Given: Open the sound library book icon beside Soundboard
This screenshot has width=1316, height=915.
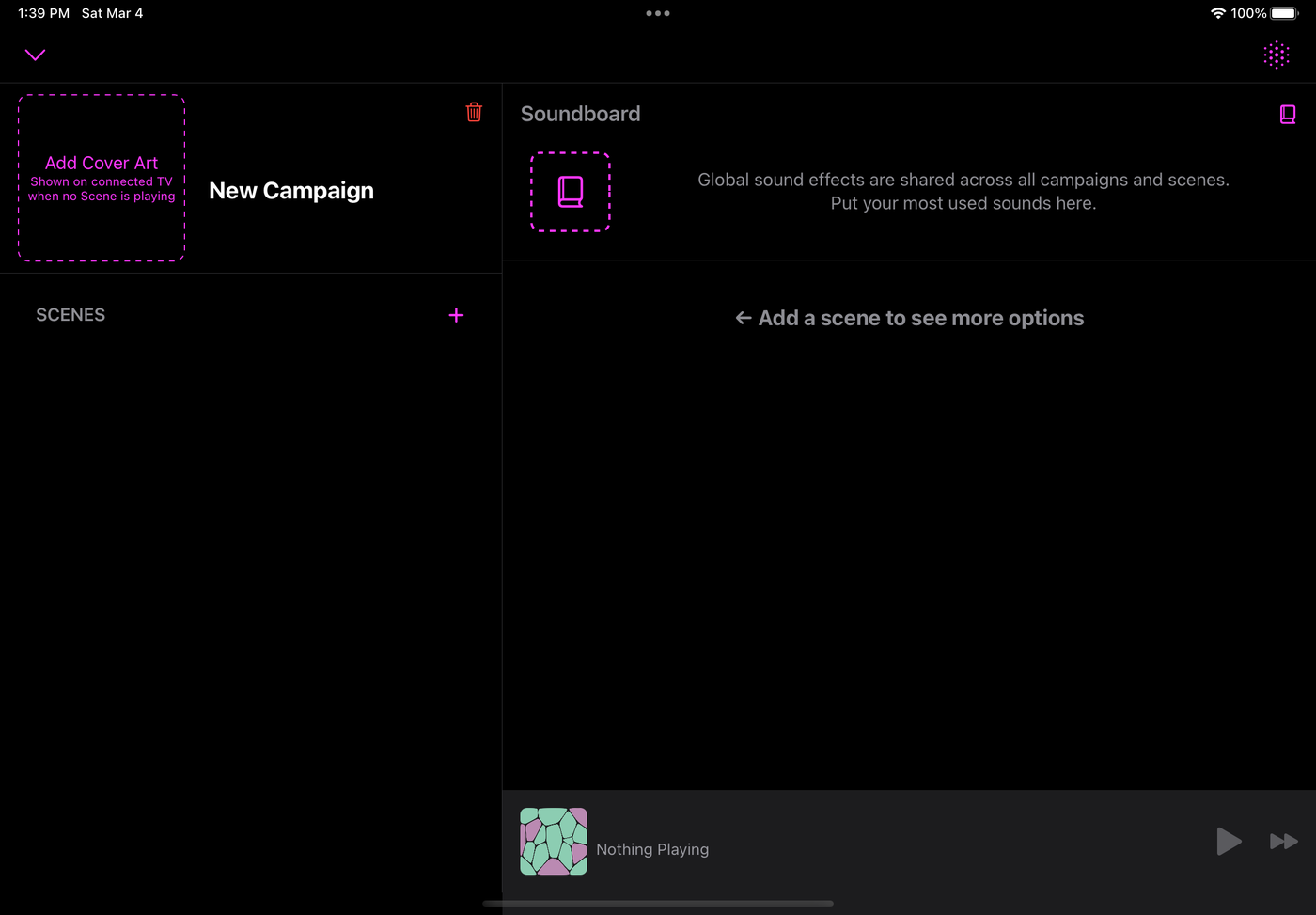Looking at the screenshot, I should 1287,115.
